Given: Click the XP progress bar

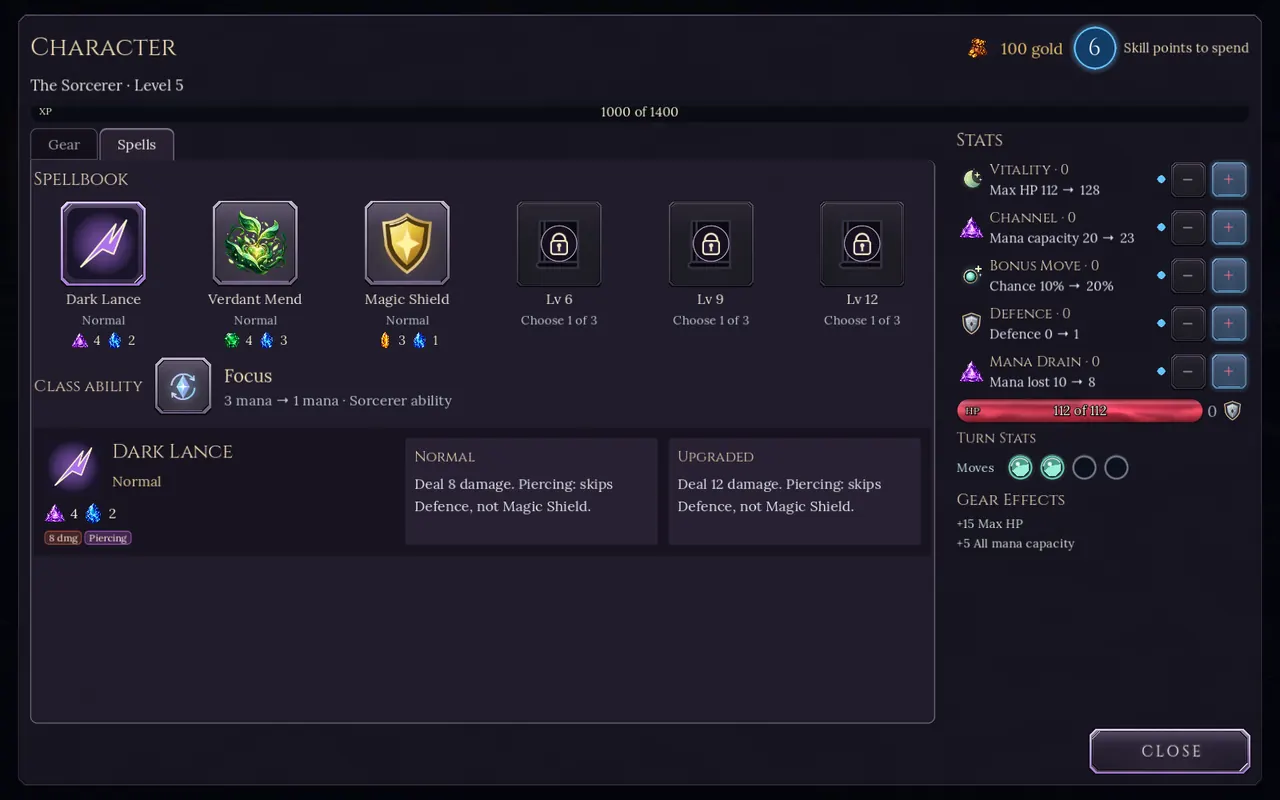Looking at the screenshot, I should (640, 112).
